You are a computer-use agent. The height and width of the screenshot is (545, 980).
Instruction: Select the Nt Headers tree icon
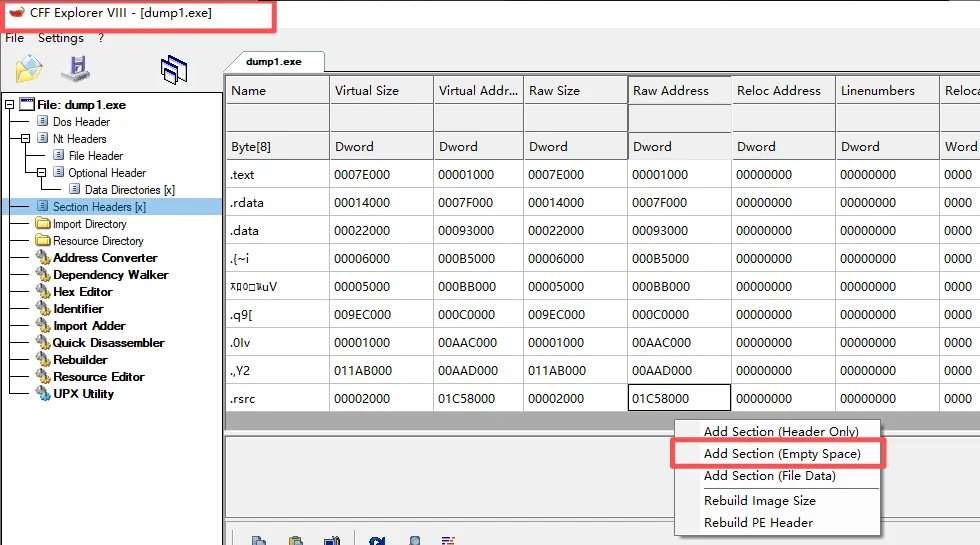point(42,138)
